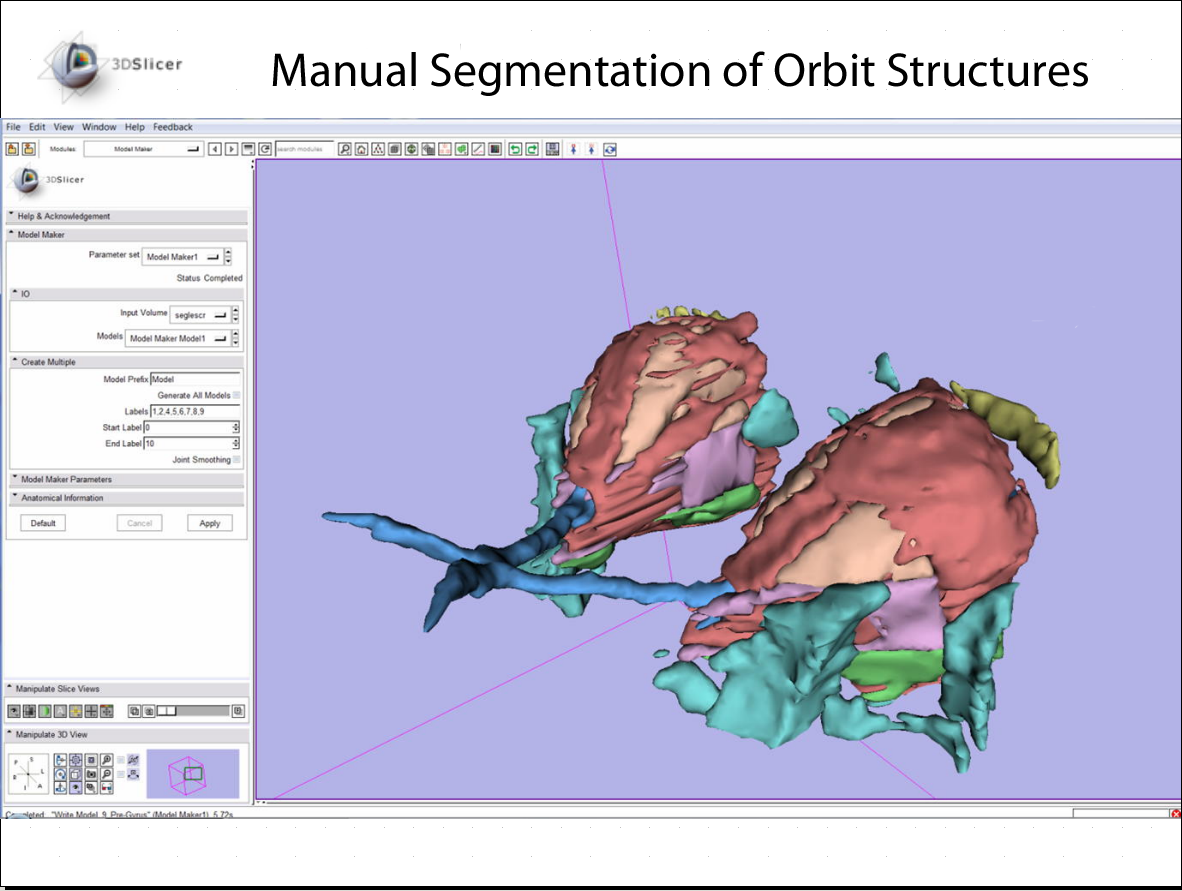
Task: Click the module search magnifier icon
Action: (344, 149)
